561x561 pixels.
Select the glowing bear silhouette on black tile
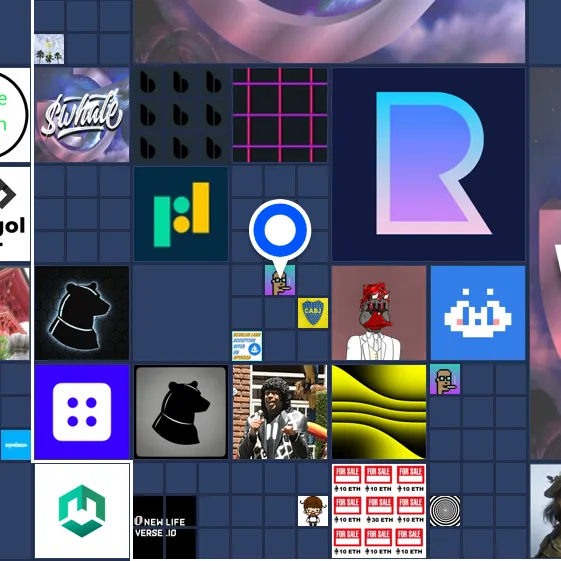click(82, 313)
